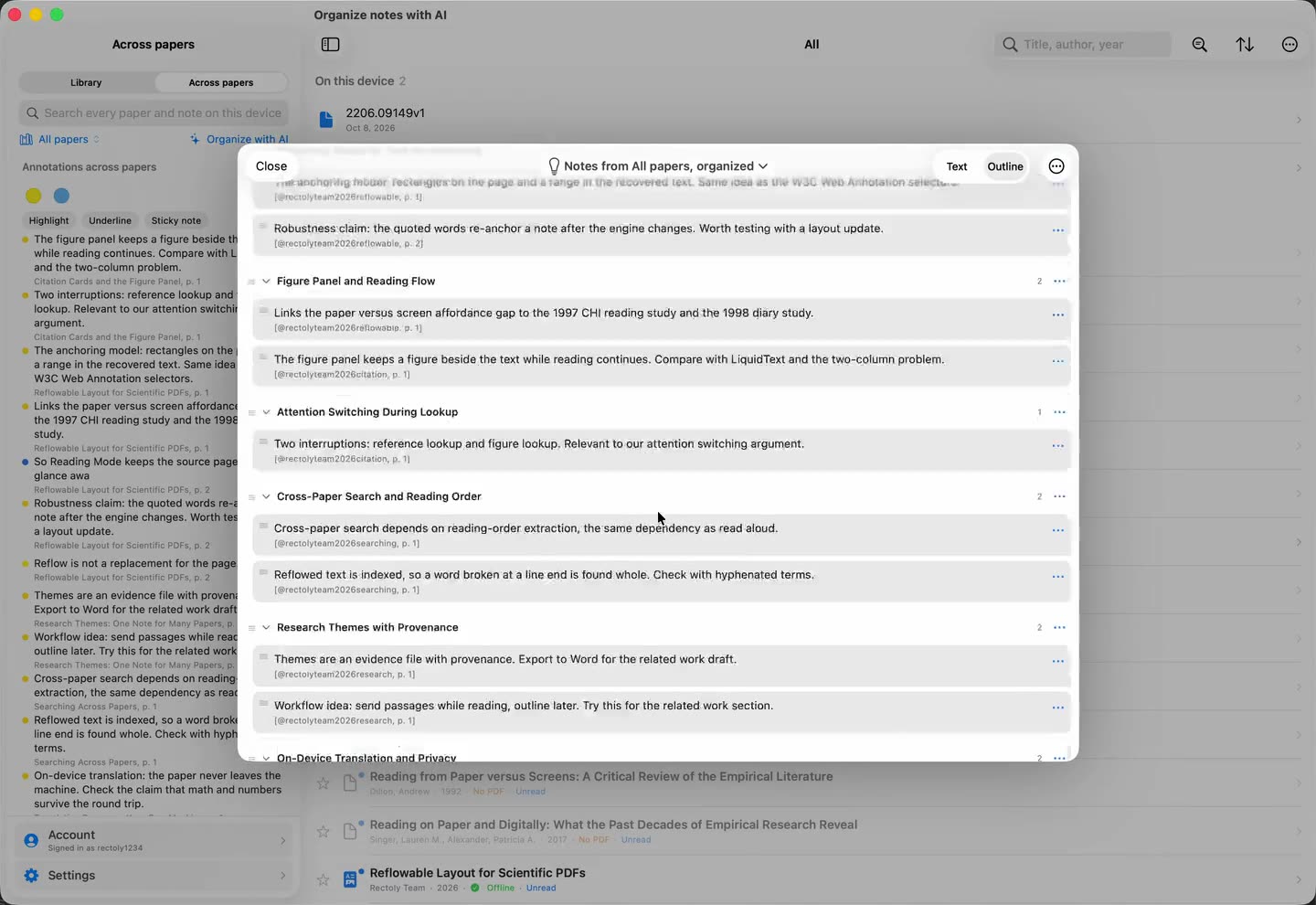Filter by the yellow highlight color

(34, 196)
